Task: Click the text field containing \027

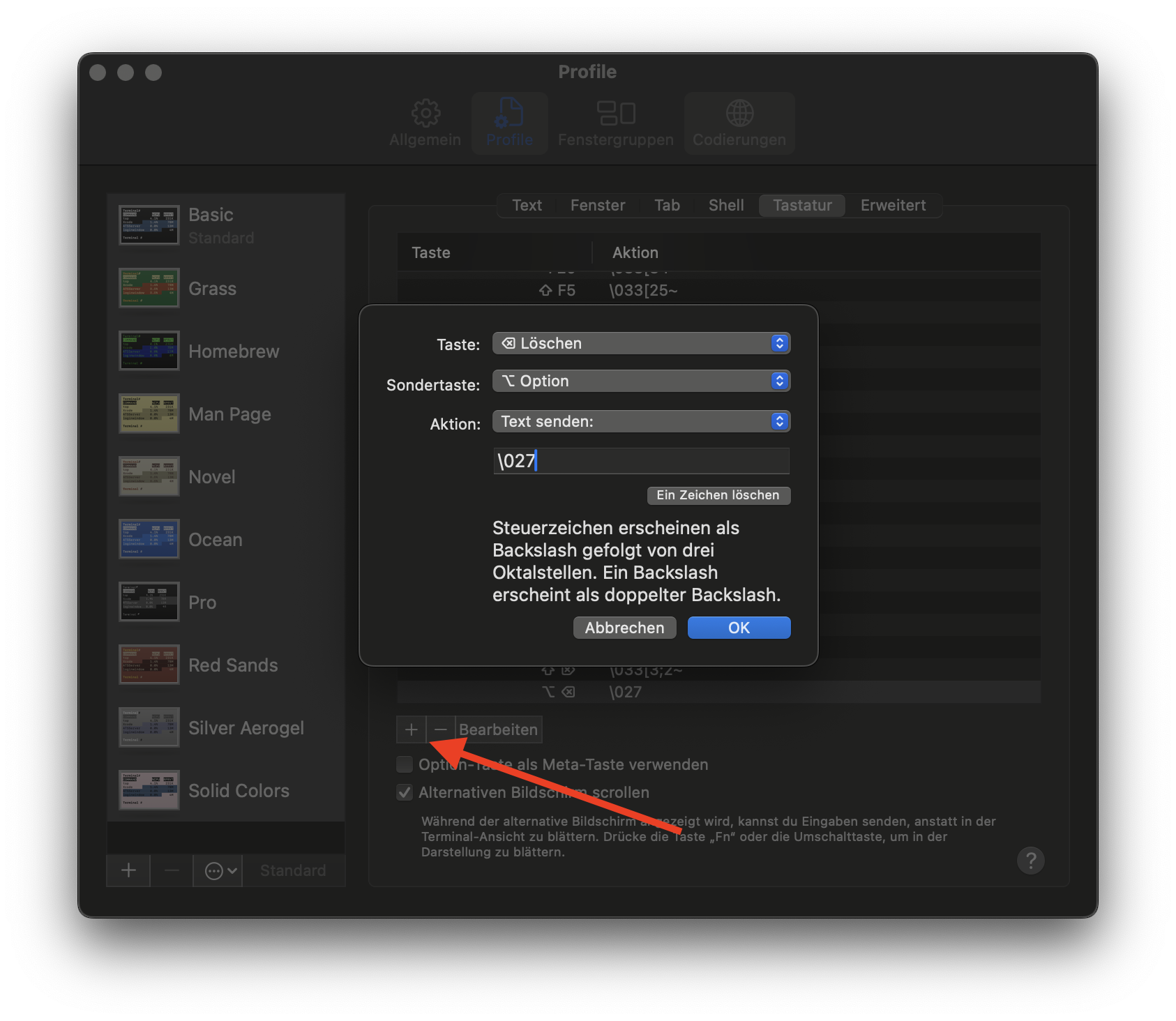Action: click(641, 461)
